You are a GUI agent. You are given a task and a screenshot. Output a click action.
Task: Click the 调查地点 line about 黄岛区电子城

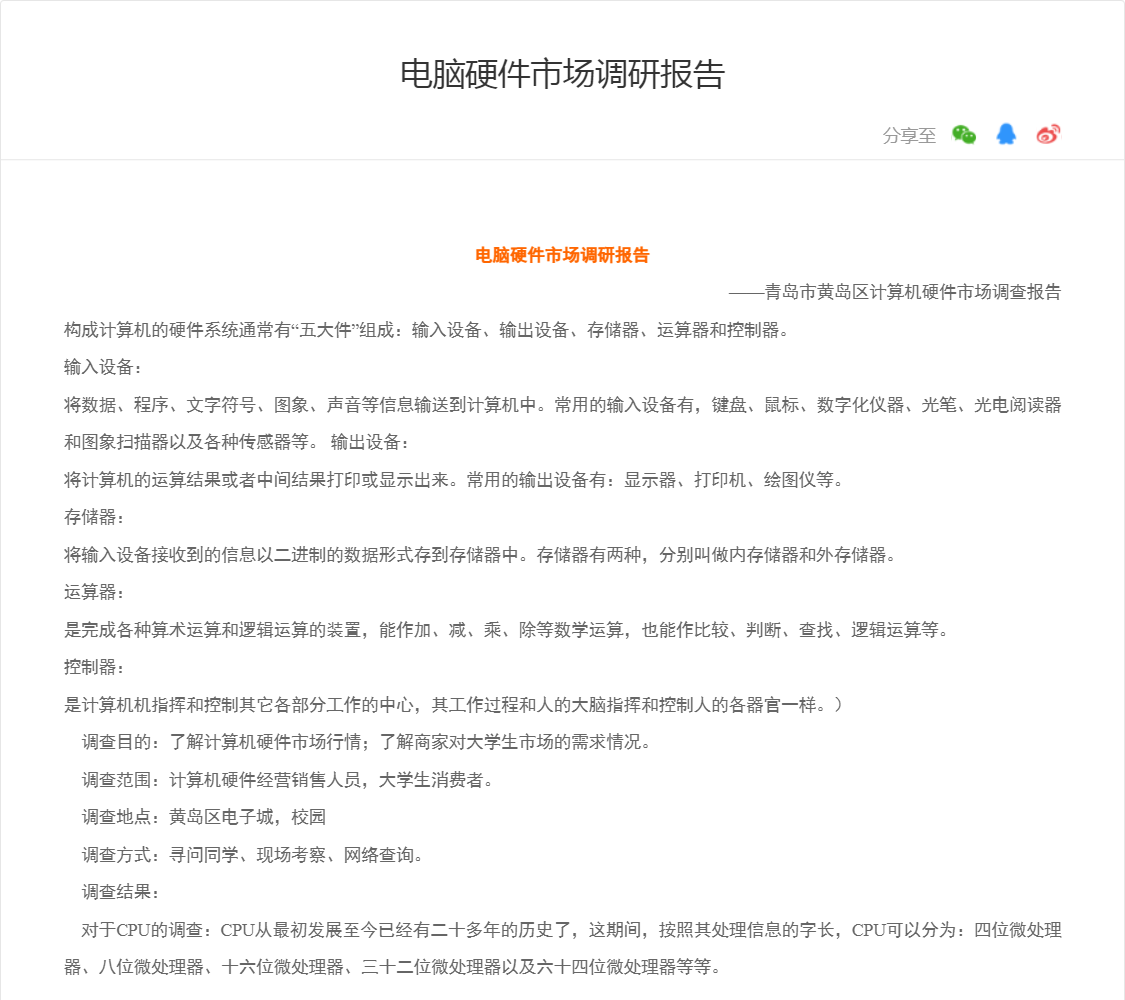(x=204, y=818)
